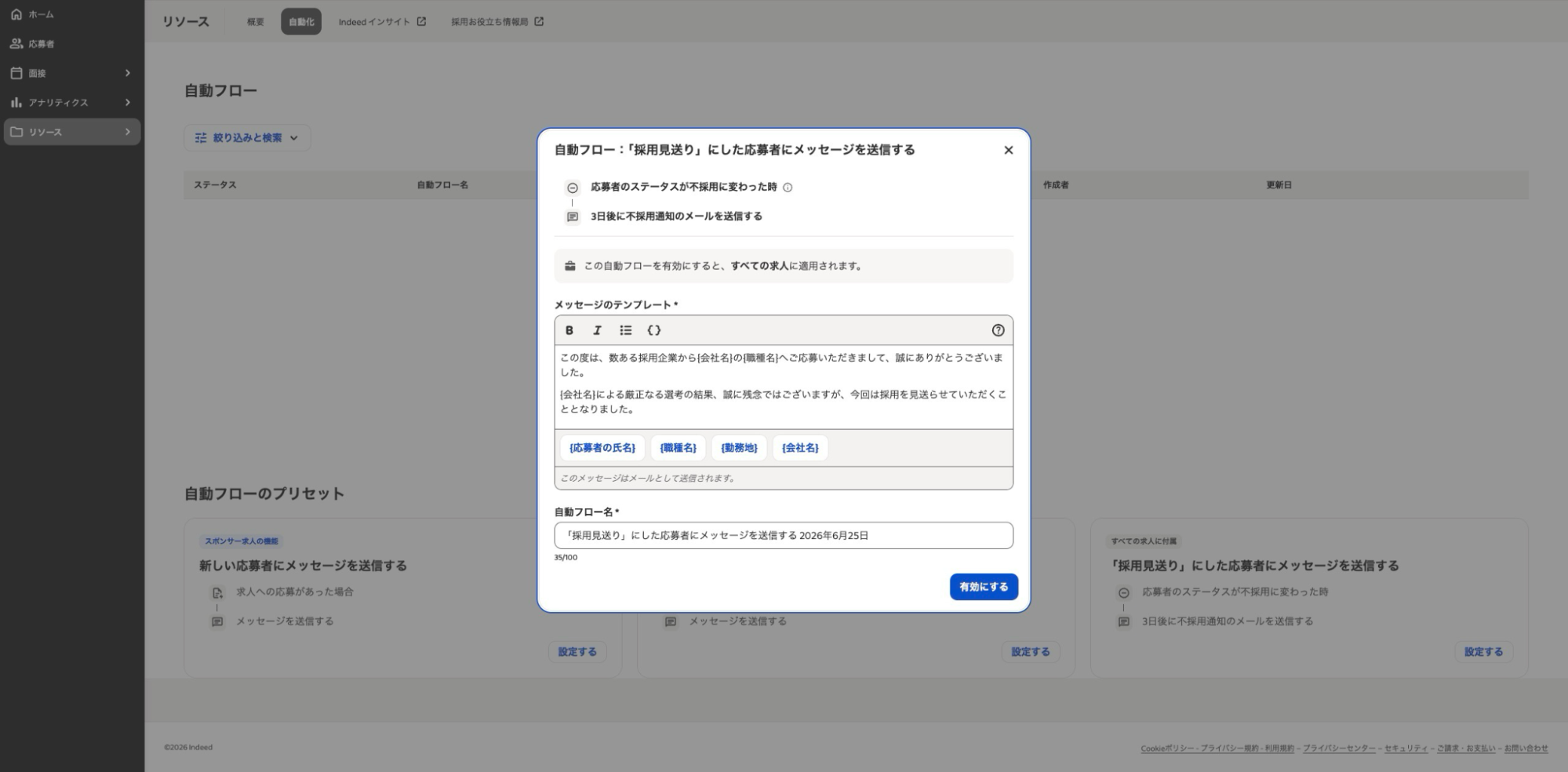Screen dimensions: 1568x772
Task: Insert the {応募者の氏名} variable chip
Action: (x=602, y=448)
